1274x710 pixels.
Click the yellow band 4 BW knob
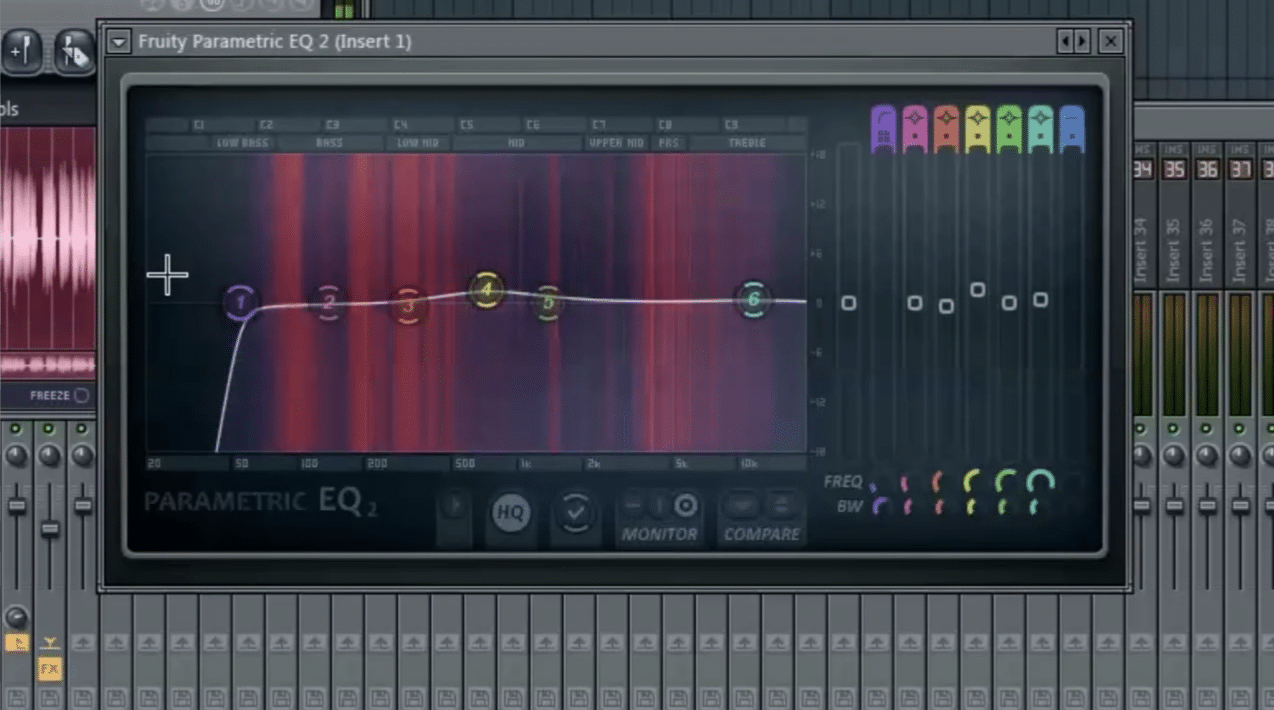coord(971,508)
